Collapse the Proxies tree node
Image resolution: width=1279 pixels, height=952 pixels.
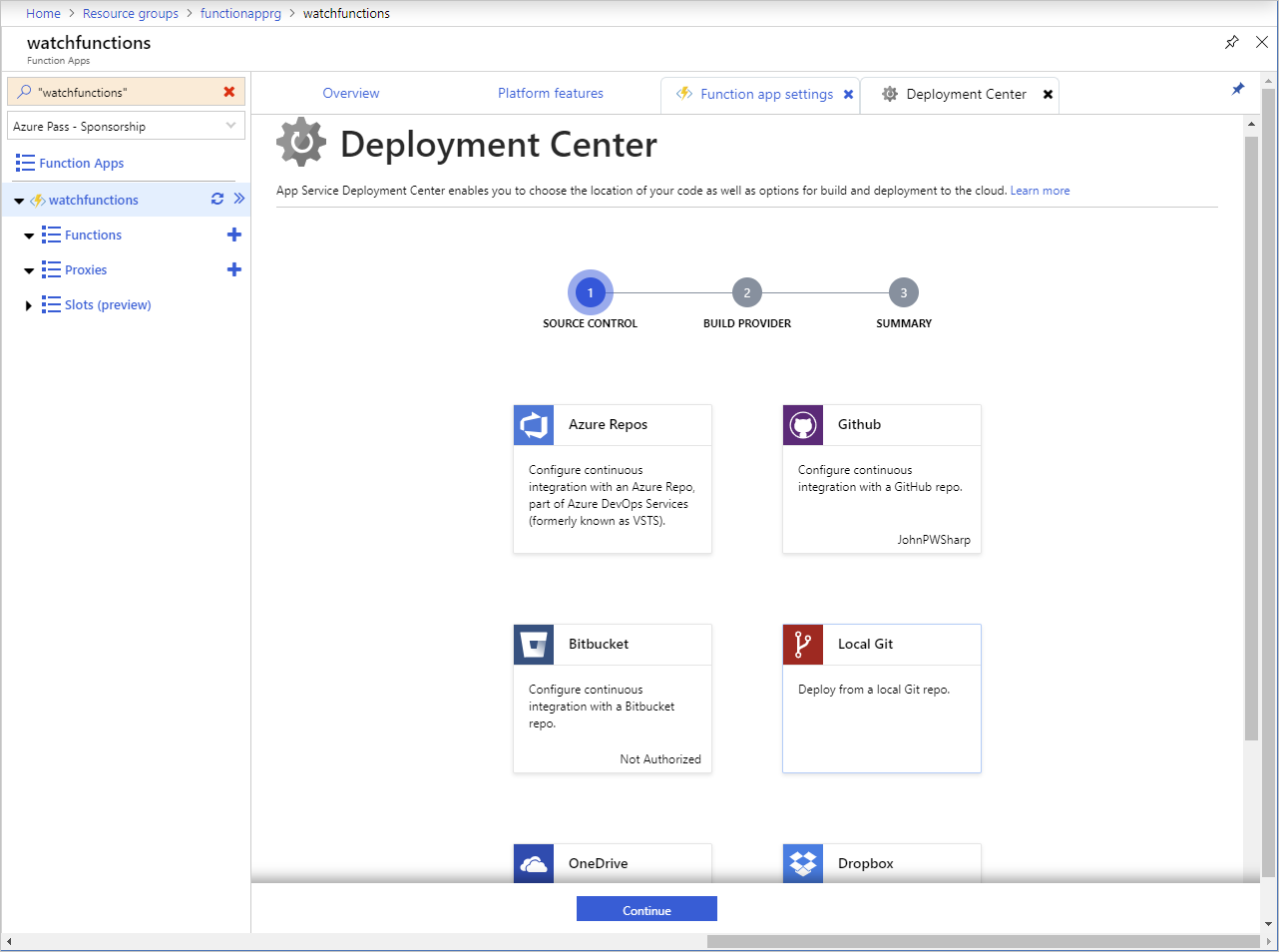point(29,271)
